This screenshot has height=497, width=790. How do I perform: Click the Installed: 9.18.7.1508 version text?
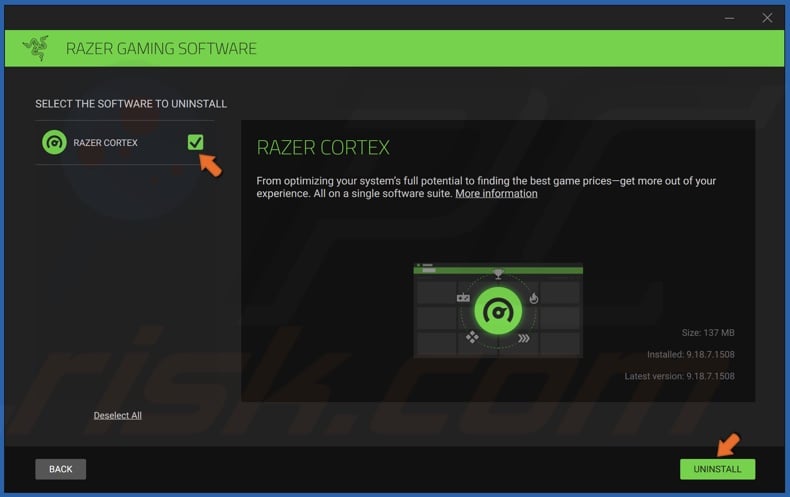point(691,354)
